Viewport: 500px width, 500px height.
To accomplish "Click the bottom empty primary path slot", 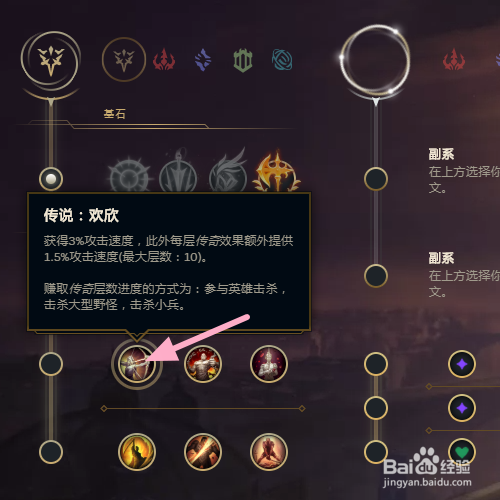I will pyautogui.click(x=51, y=452).
